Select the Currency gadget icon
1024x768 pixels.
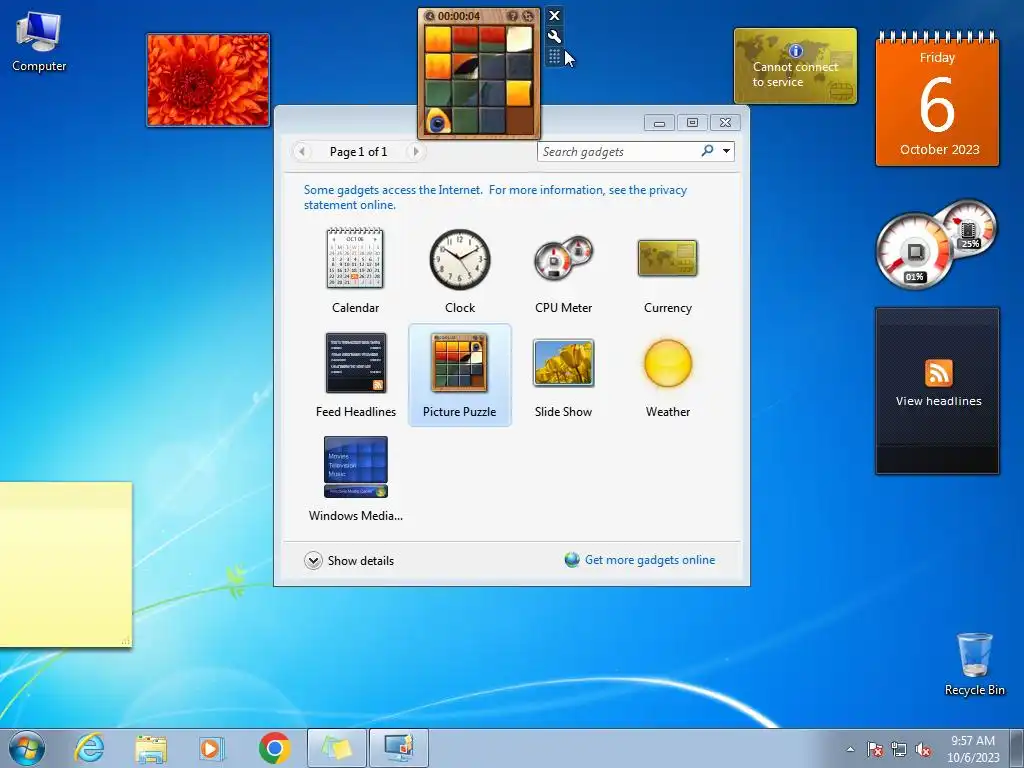tap(667, 259)
